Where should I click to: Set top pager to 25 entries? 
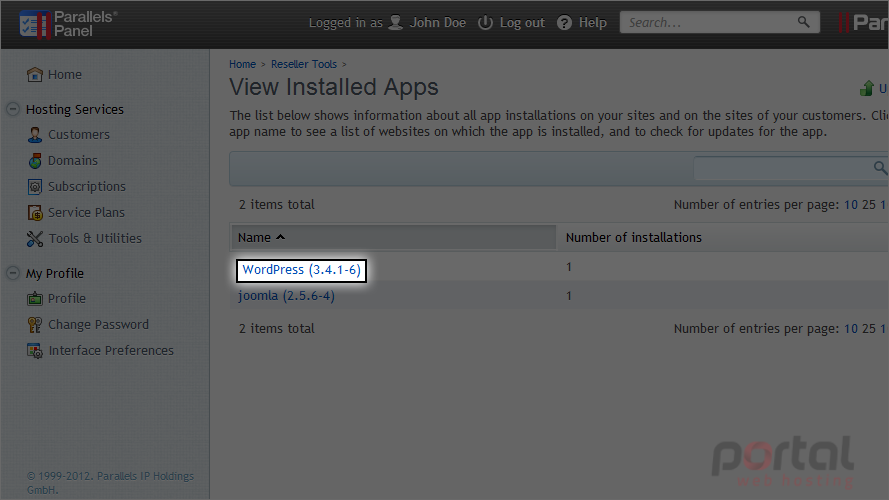click(x=869, y=205)
